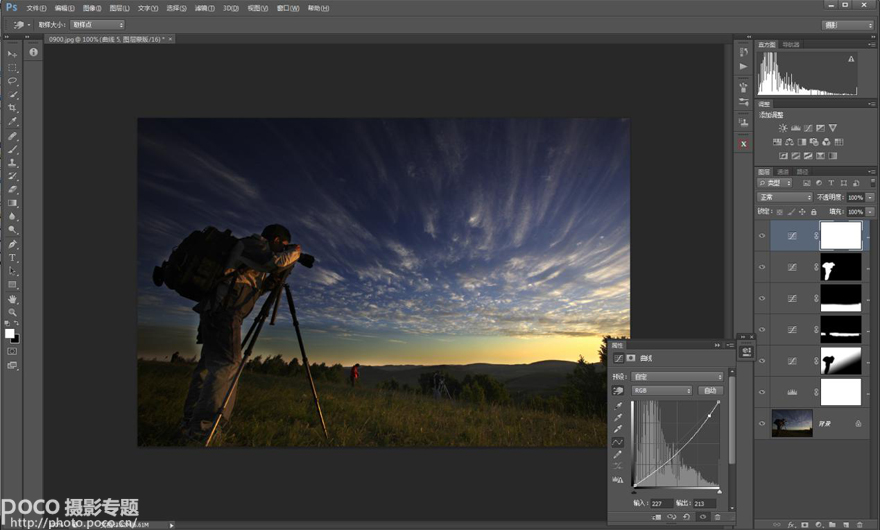880x530 pixels.
Task: Click the fx layer style icon
Action: tap(790, 524)
